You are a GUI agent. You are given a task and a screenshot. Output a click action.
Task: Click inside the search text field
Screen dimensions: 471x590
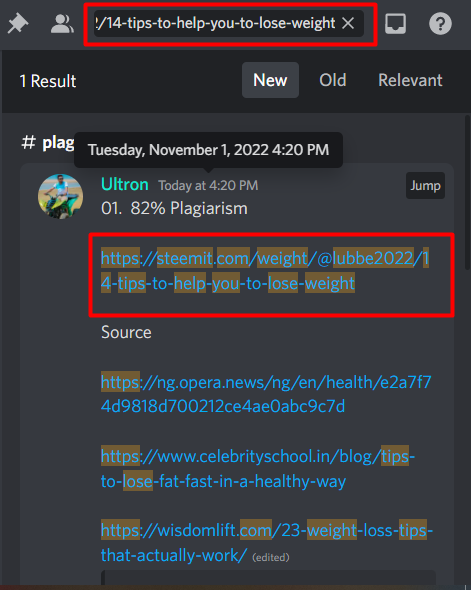pyautogui.click(x=216, y=23)
